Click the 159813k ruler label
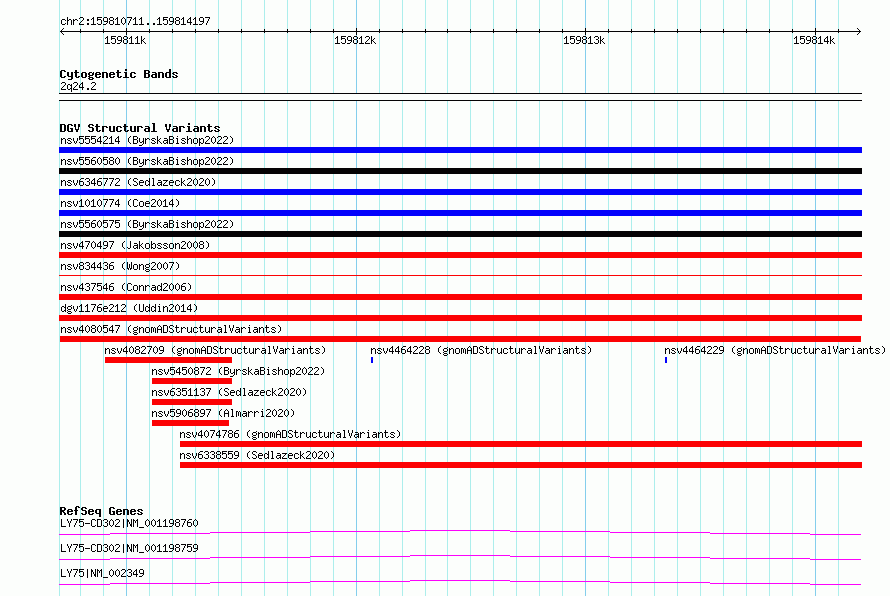 (584, 40)
